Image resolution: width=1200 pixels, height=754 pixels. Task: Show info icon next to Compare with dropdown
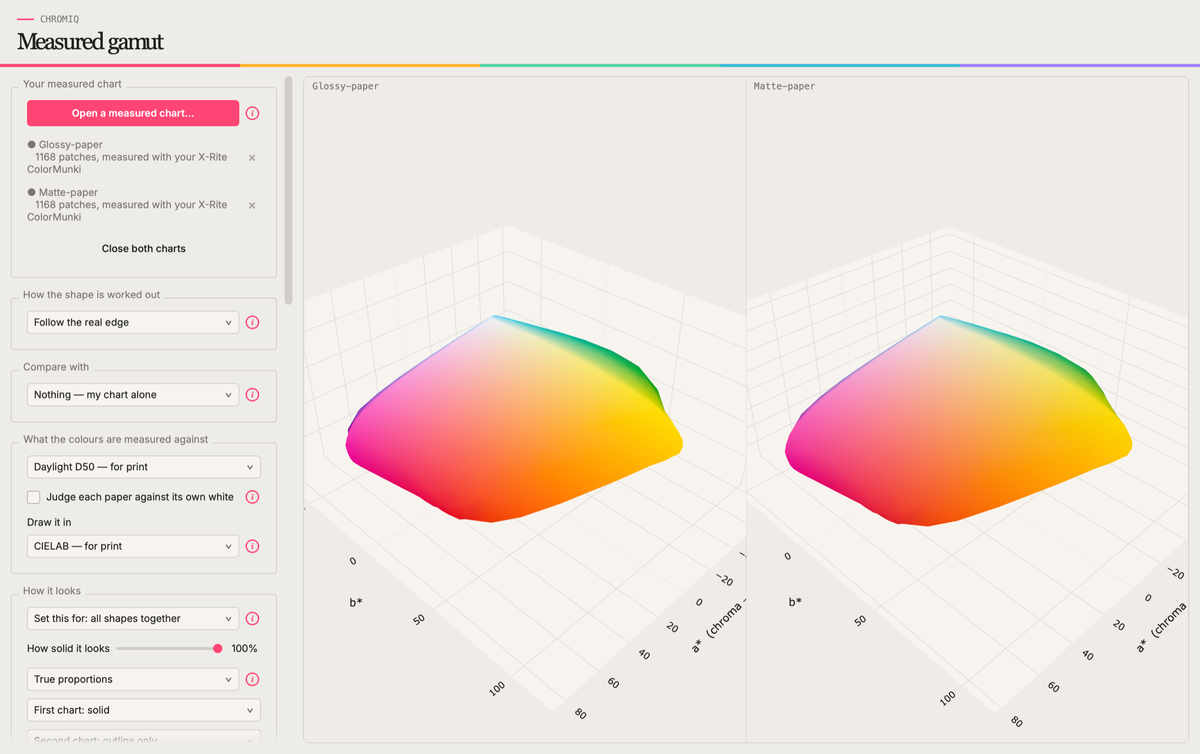(252, 394)
